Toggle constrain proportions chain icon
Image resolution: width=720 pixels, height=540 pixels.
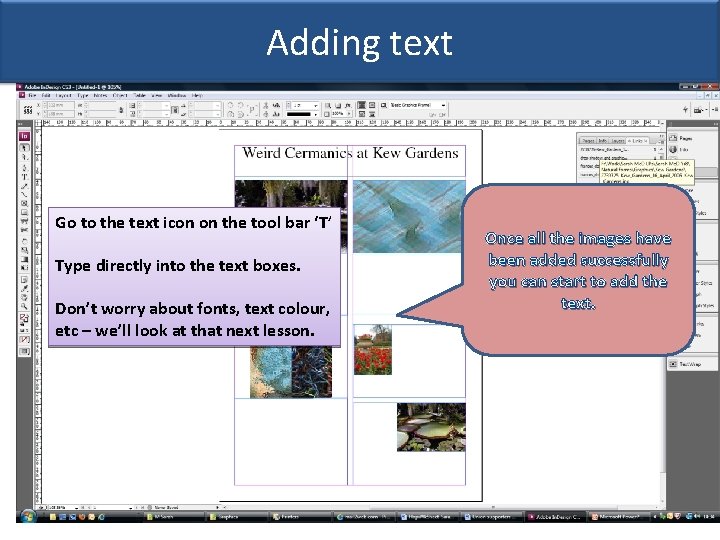(121, 110)
